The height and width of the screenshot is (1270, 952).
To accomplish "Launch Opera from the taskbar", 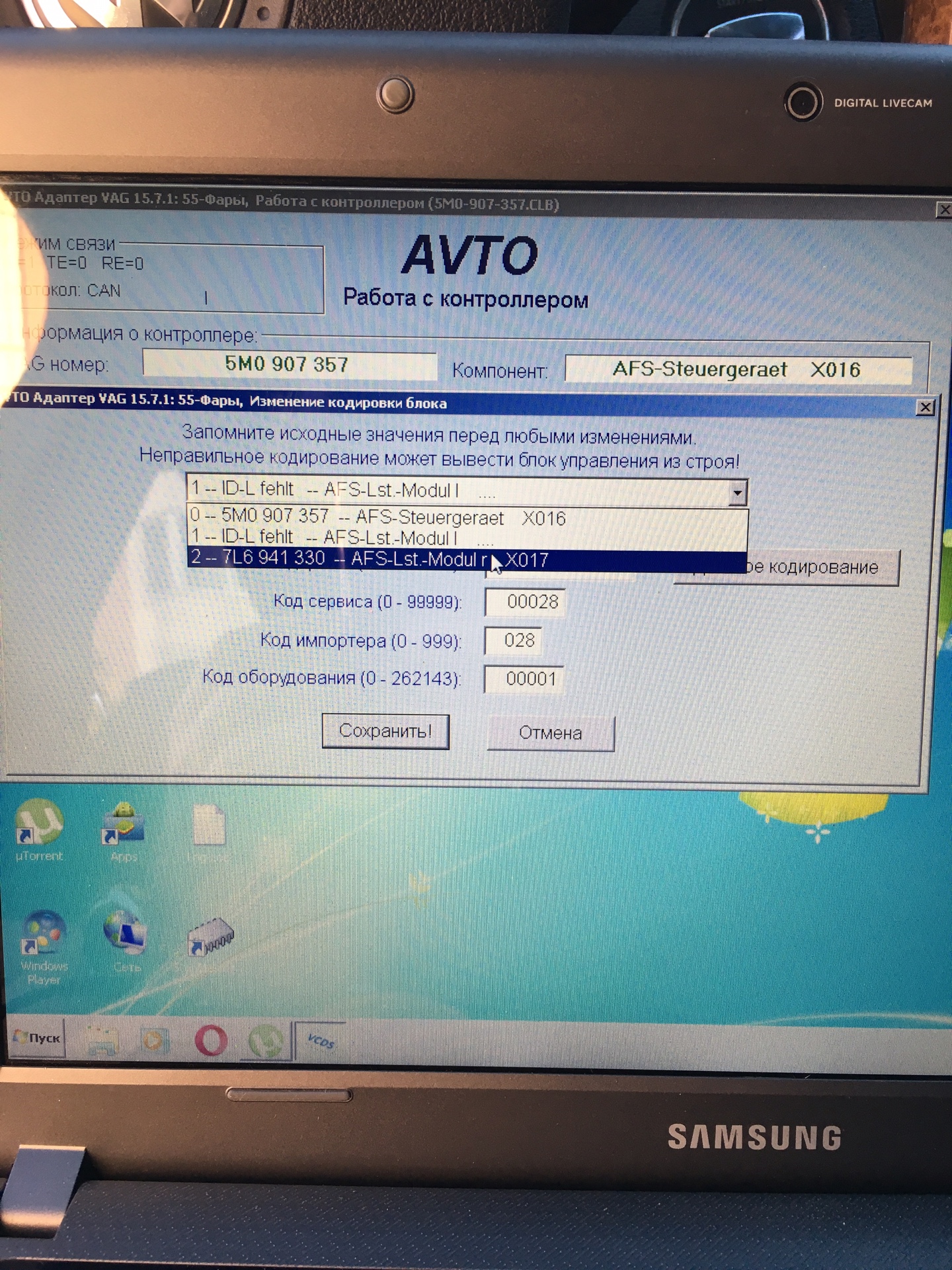I will coord(211,1041).
